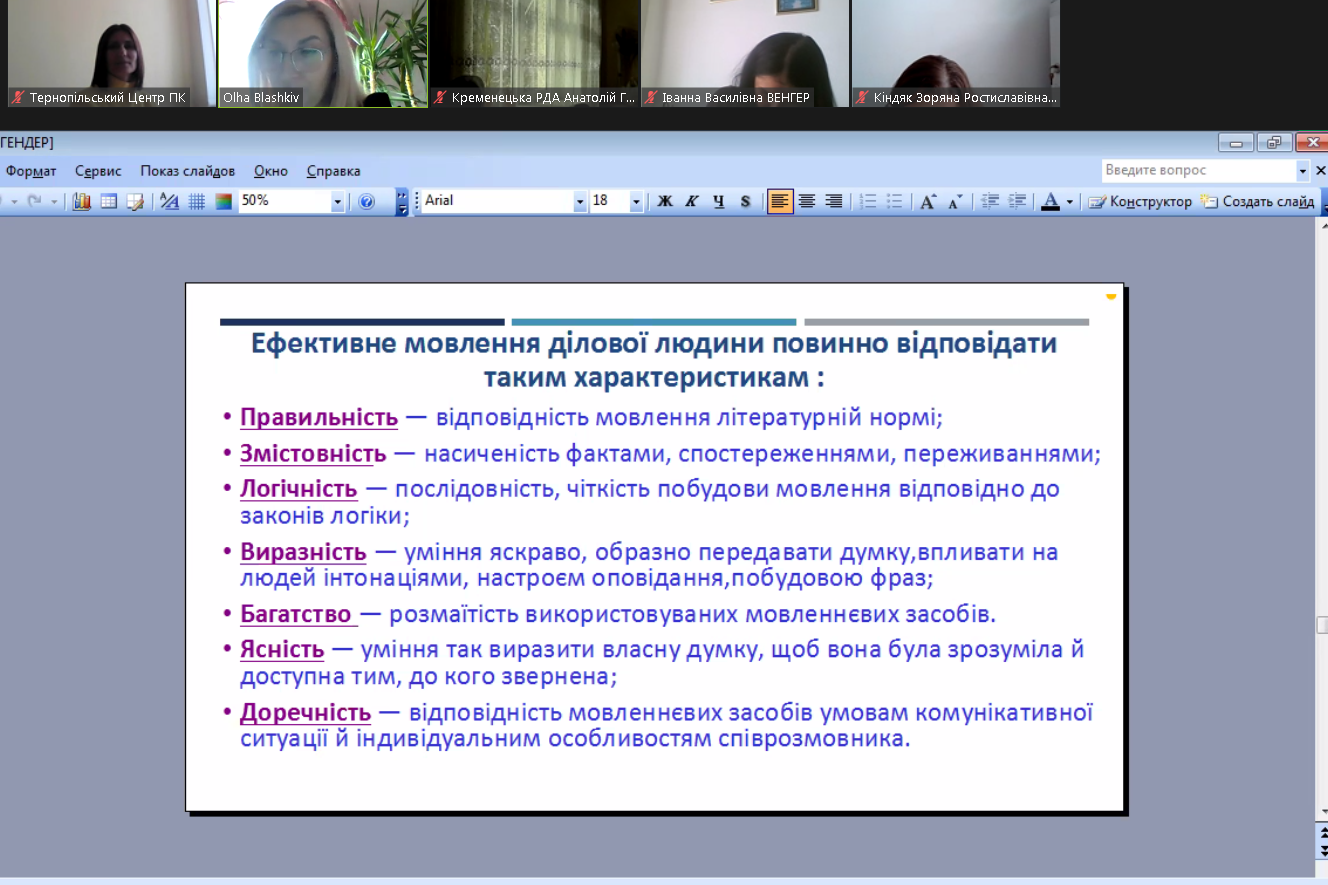This screenshot has width=1328, height=885.
Task: Click the Создать слайд button
Action: point(1258,201)
